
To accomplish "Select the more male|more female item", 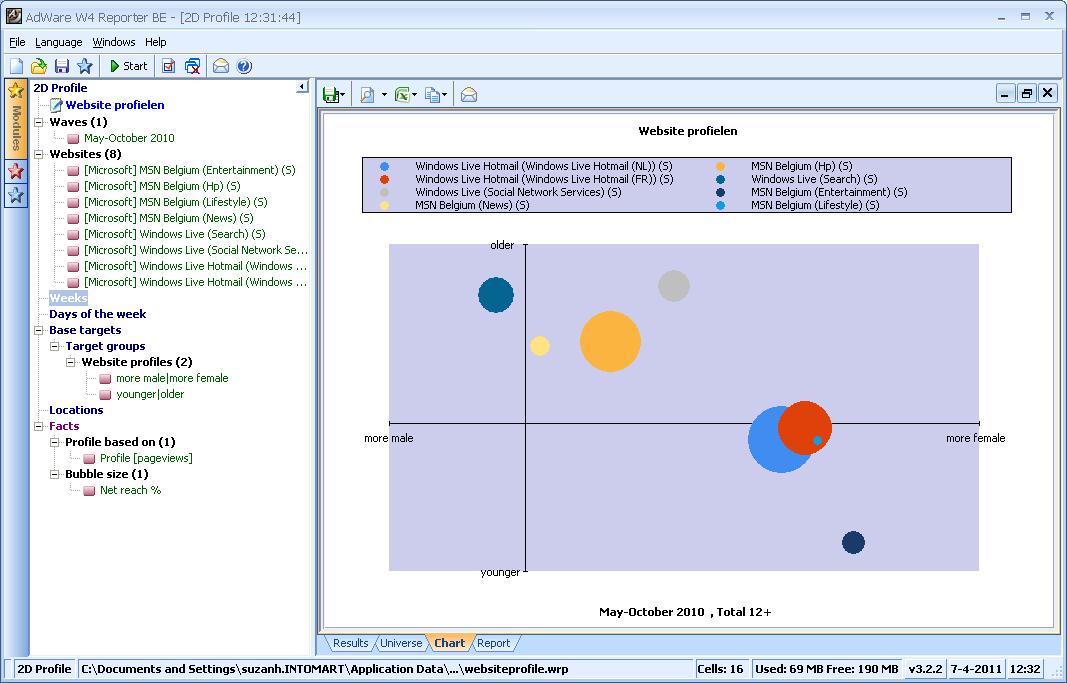I will point(172,378).
